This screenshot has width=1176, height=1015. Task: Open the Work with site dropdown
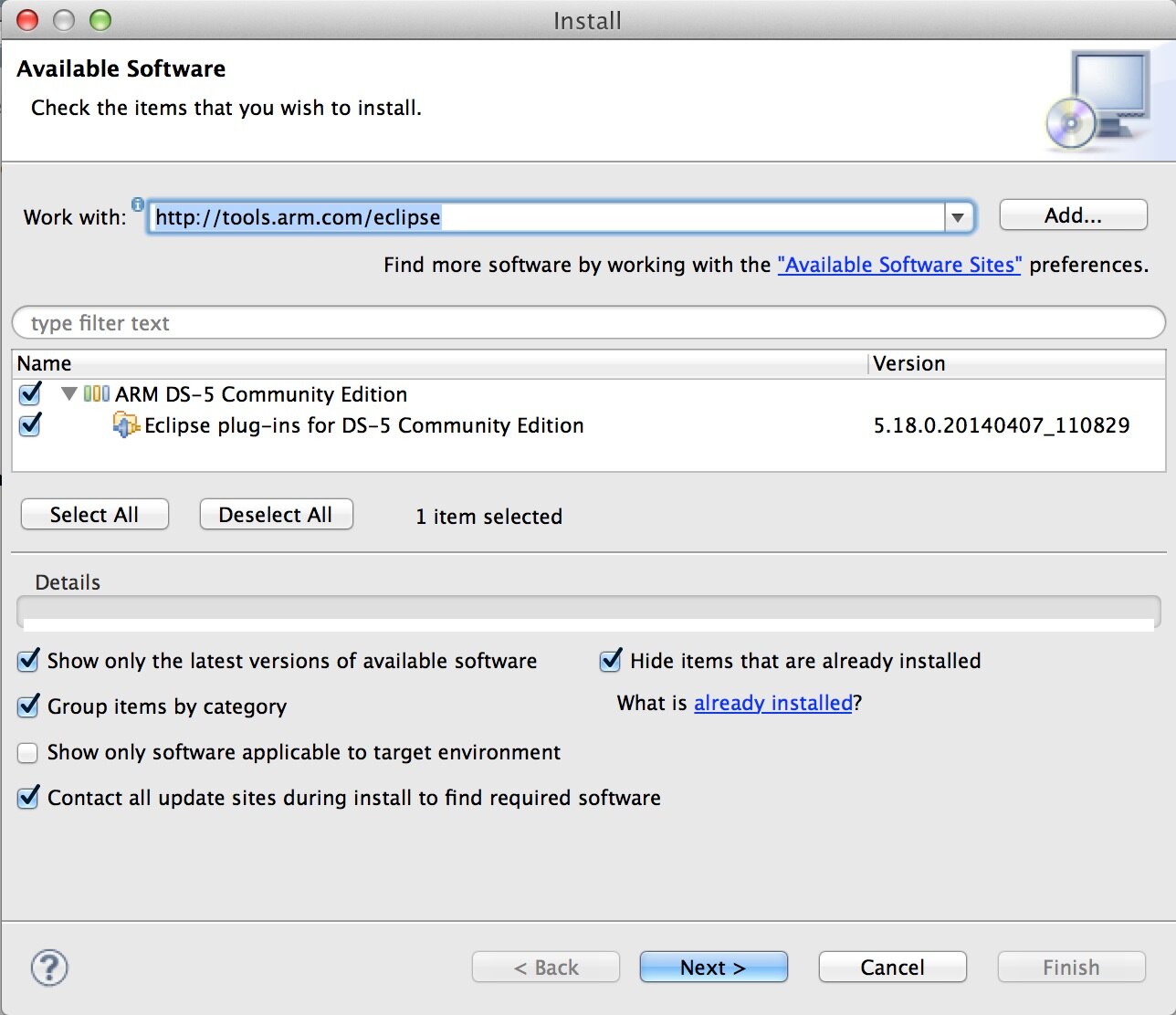click(958, 217)
